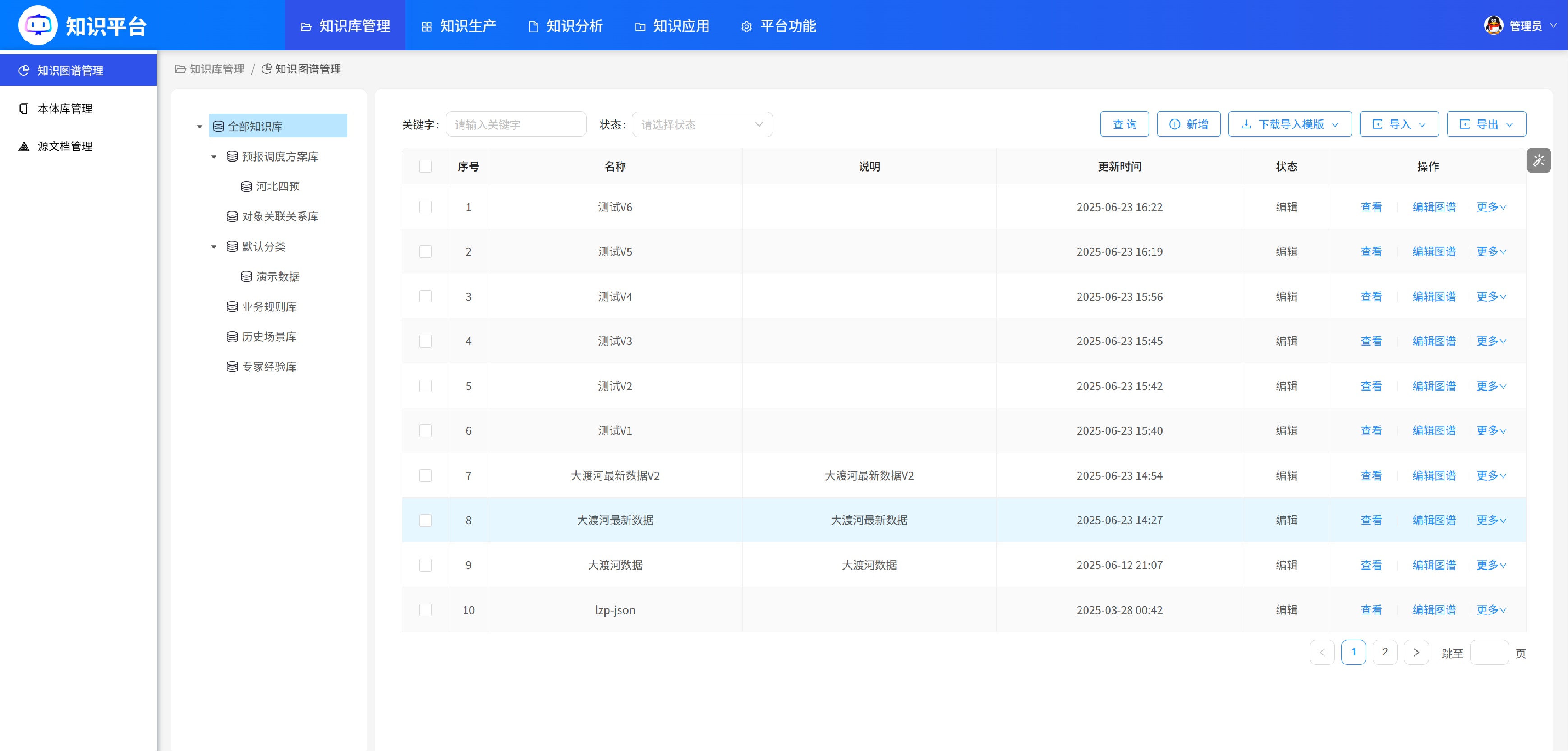The image size is (1568, 751).
Task: Click the next page arrow button
Action: point(1416,652)
